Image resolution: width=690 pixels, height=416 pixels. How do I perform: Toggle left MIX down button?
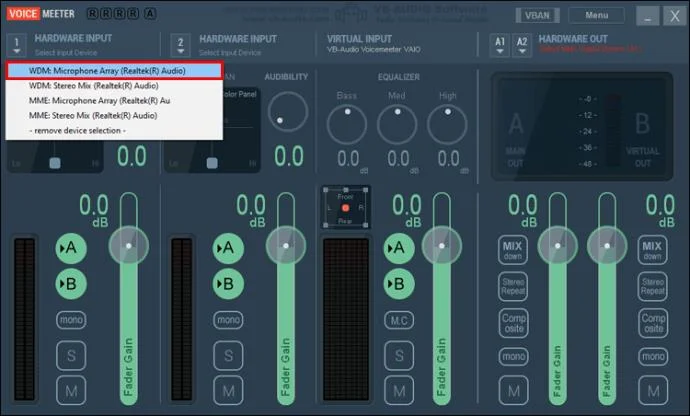[x=513, y=250]
